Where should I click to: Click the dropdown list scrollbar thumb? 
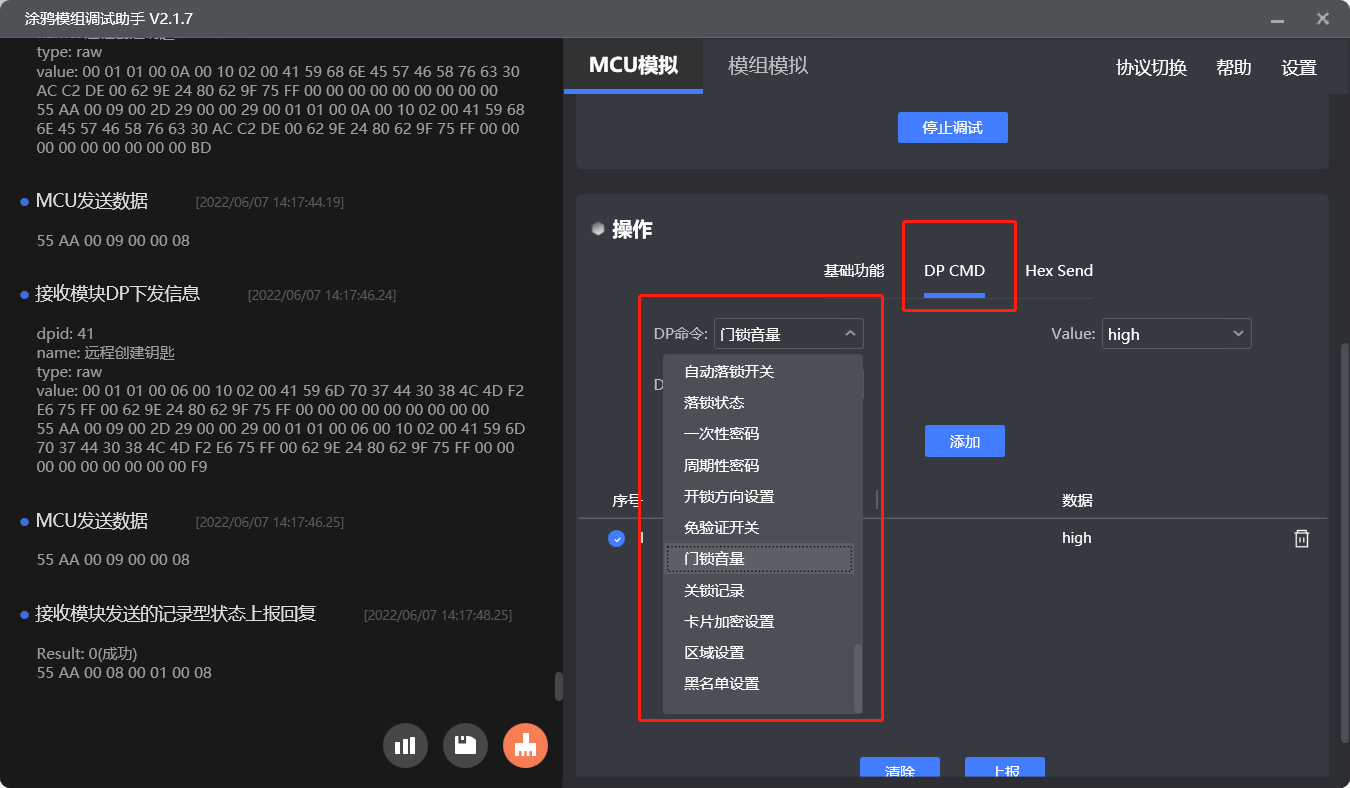pos(857,677)
